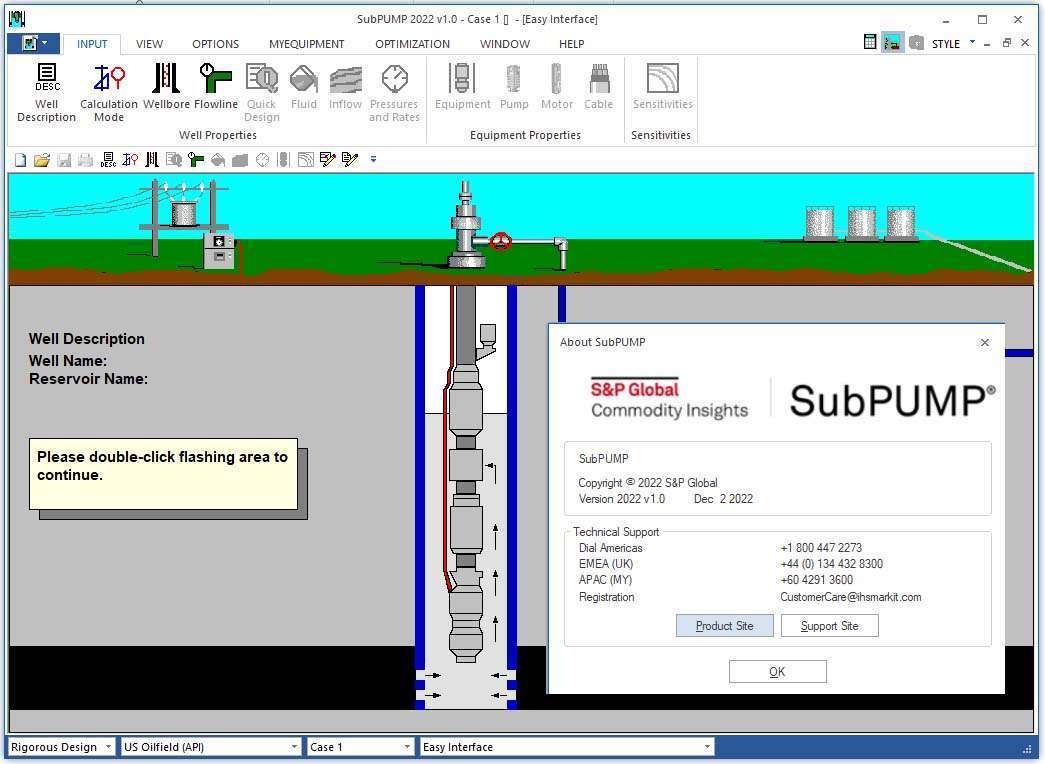Open the MYEQUIPMENT tab
This screenshot has height=764, width=1045.
pos(306,44)
